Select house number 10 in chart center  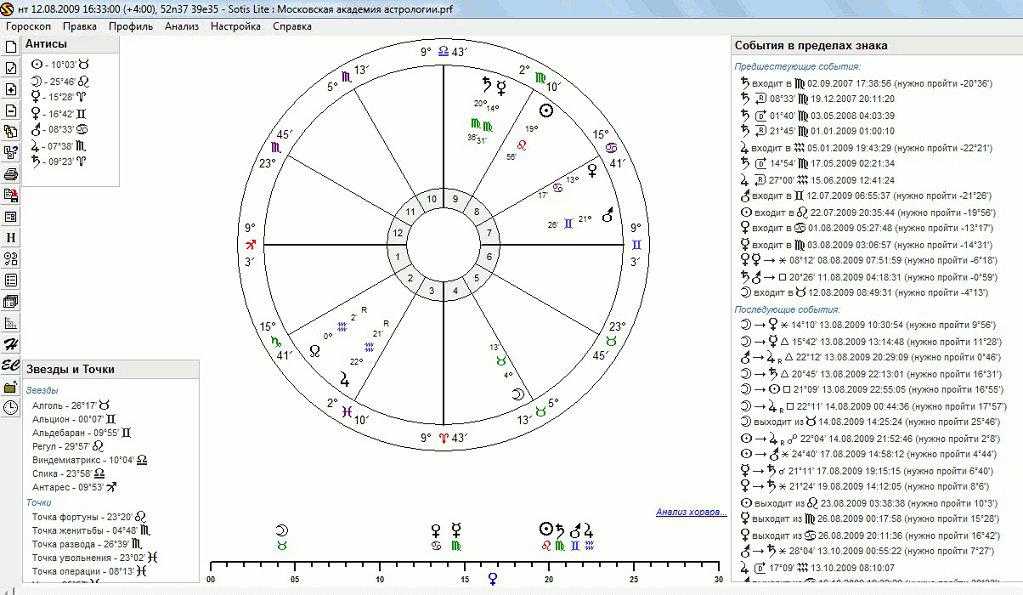pyautogui.click(x=432, y=199)
